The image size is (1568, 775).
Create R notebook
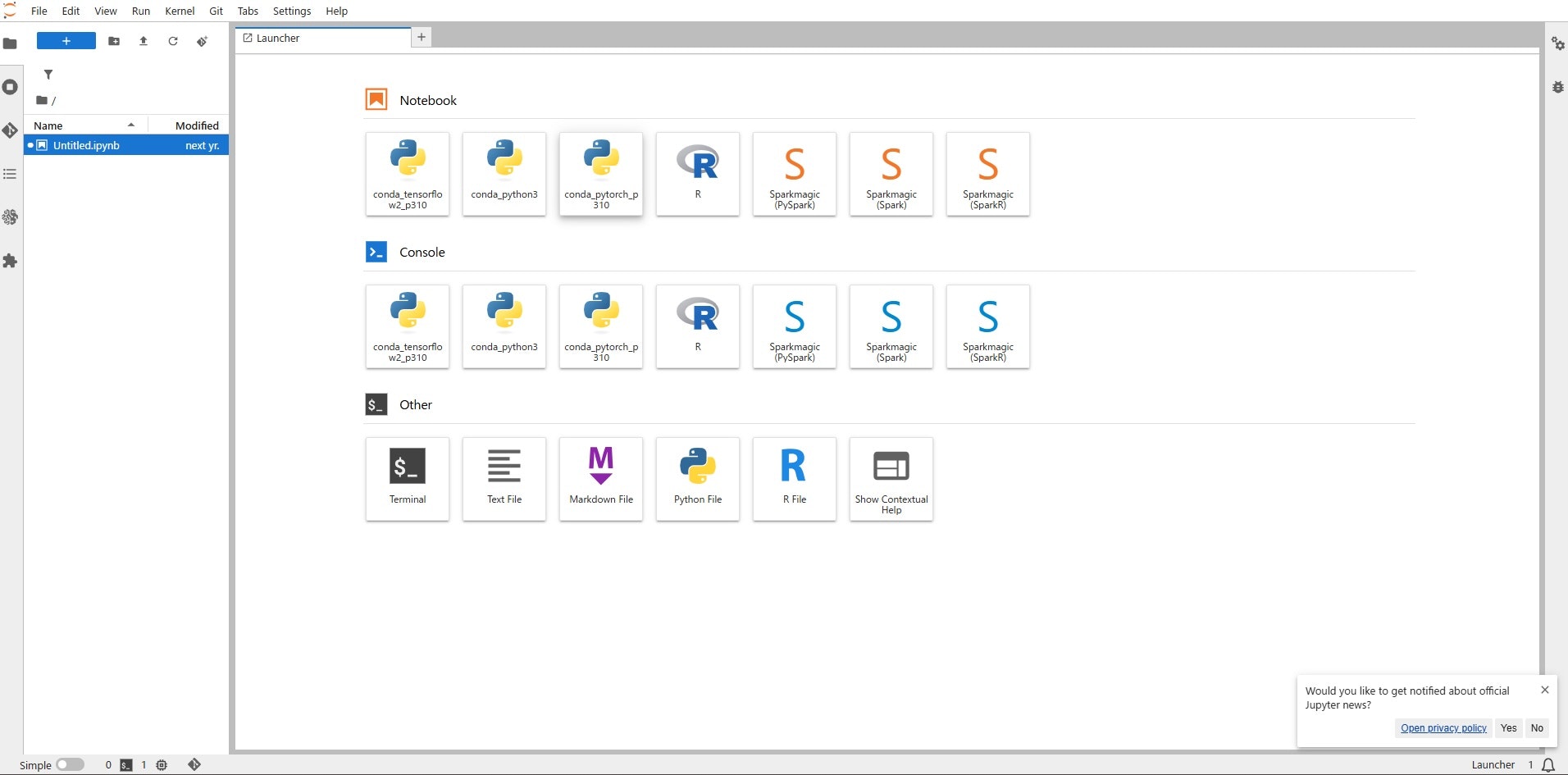(698, 174)
